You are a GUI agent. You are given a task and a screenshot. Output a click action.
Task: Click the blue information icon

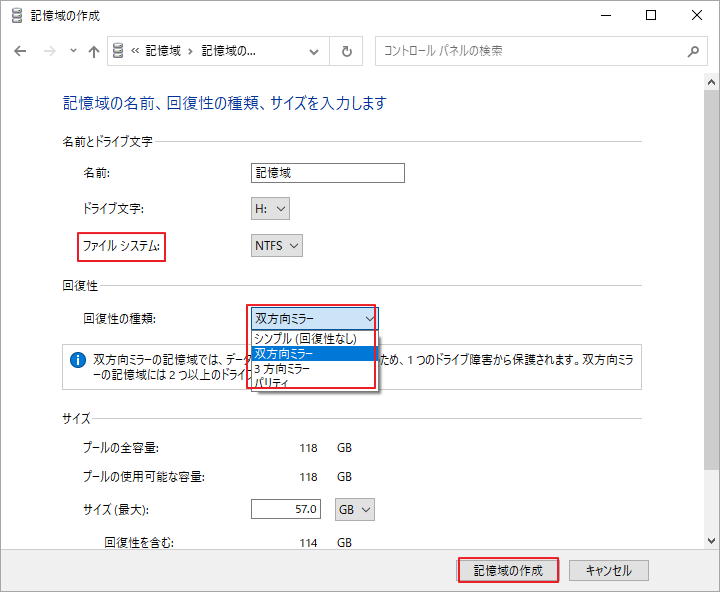[x=77, y=358]
